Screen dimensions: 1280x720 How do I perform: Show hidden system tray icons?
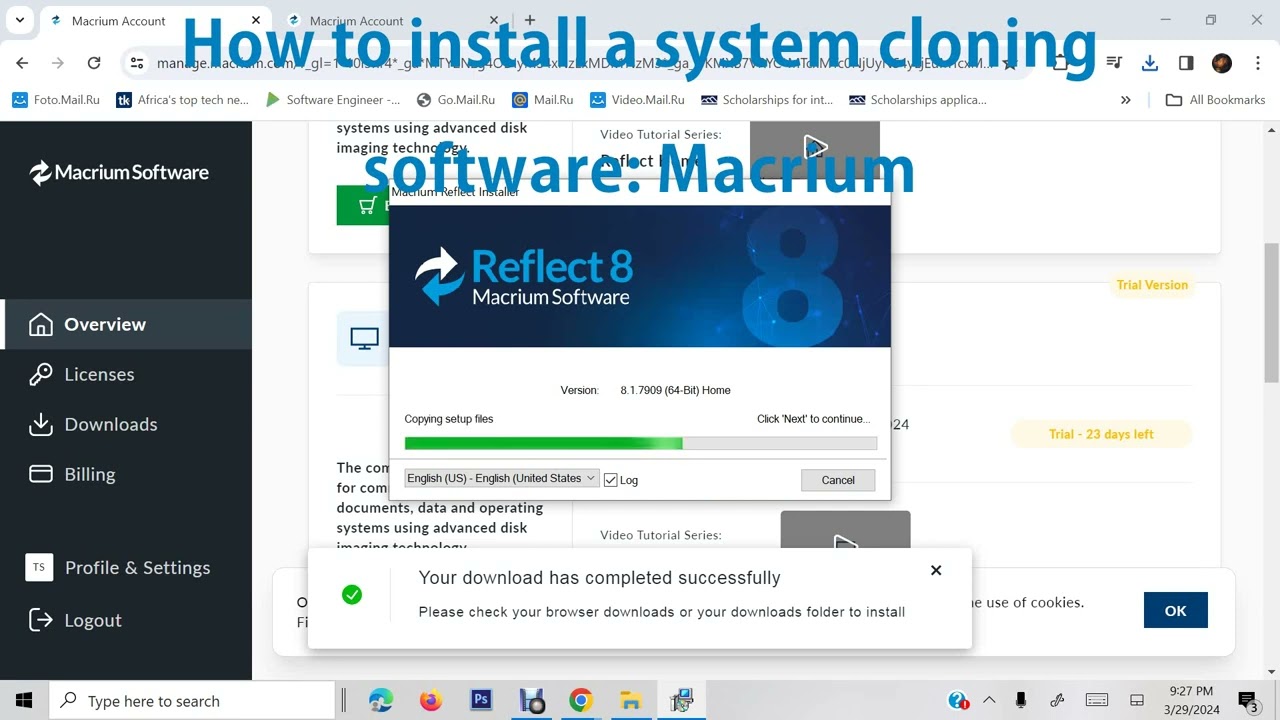989,700
